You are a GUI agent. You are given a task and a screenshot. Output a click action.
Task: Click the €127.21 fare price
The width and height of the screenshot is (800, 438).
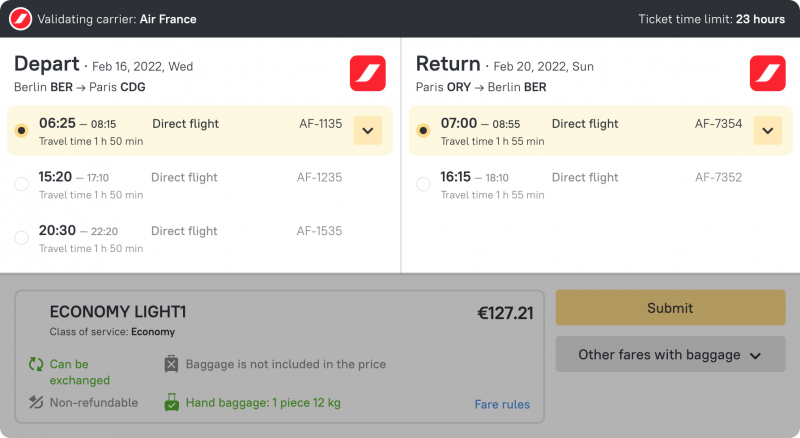[x=505, y=313]
